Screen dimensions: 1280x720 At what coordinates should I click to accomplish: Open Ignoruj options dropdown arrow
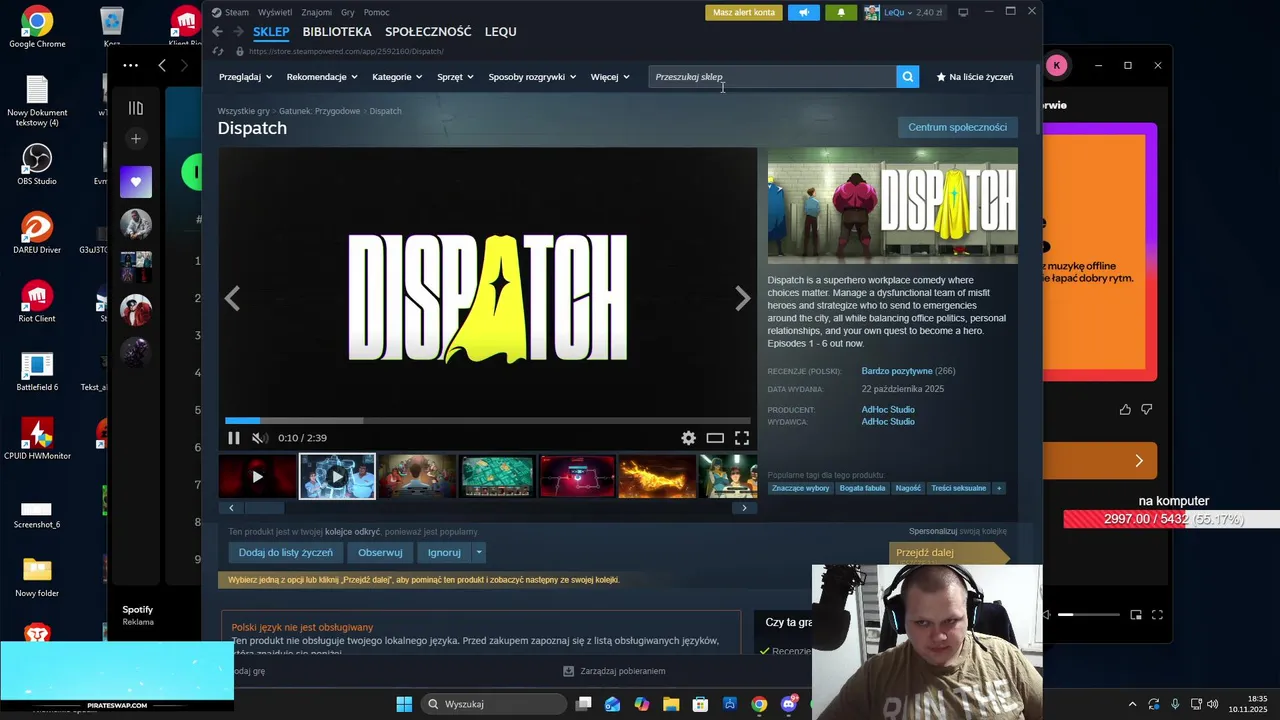click(479, 552)
